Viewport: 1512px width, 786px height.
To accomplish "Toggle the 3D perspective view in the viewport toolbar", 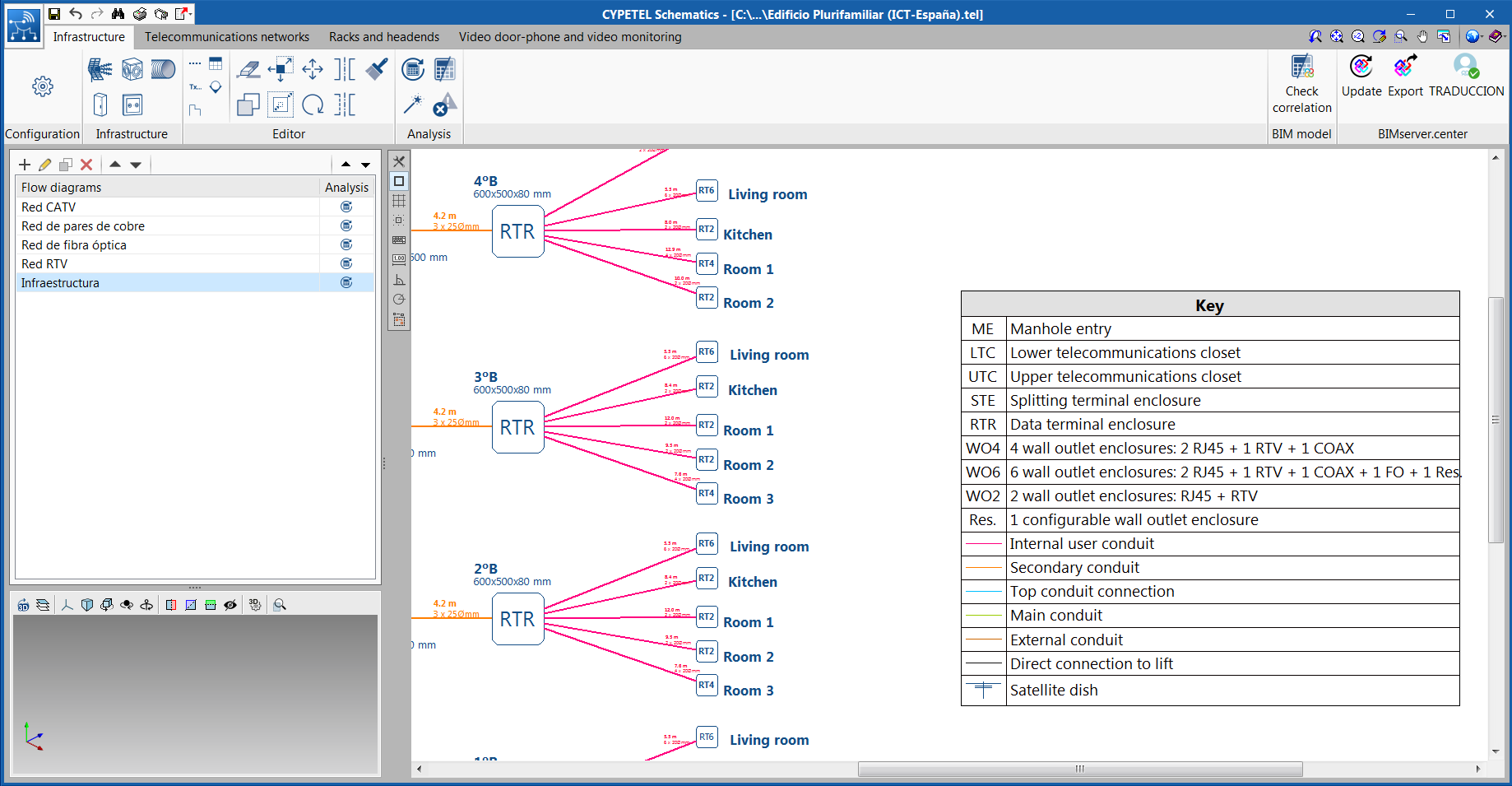I will point(25,605).
